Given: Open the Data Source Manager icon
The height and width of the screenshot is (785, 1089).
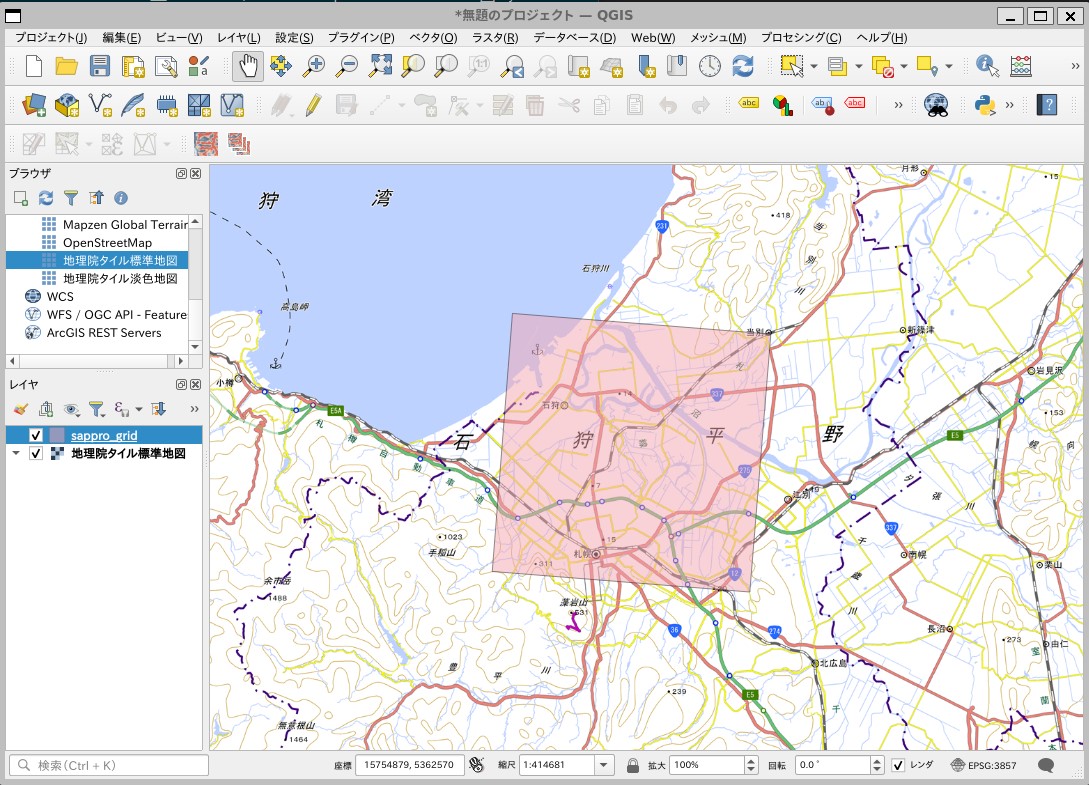Looking at the screenshot, I should coord(33,106).
